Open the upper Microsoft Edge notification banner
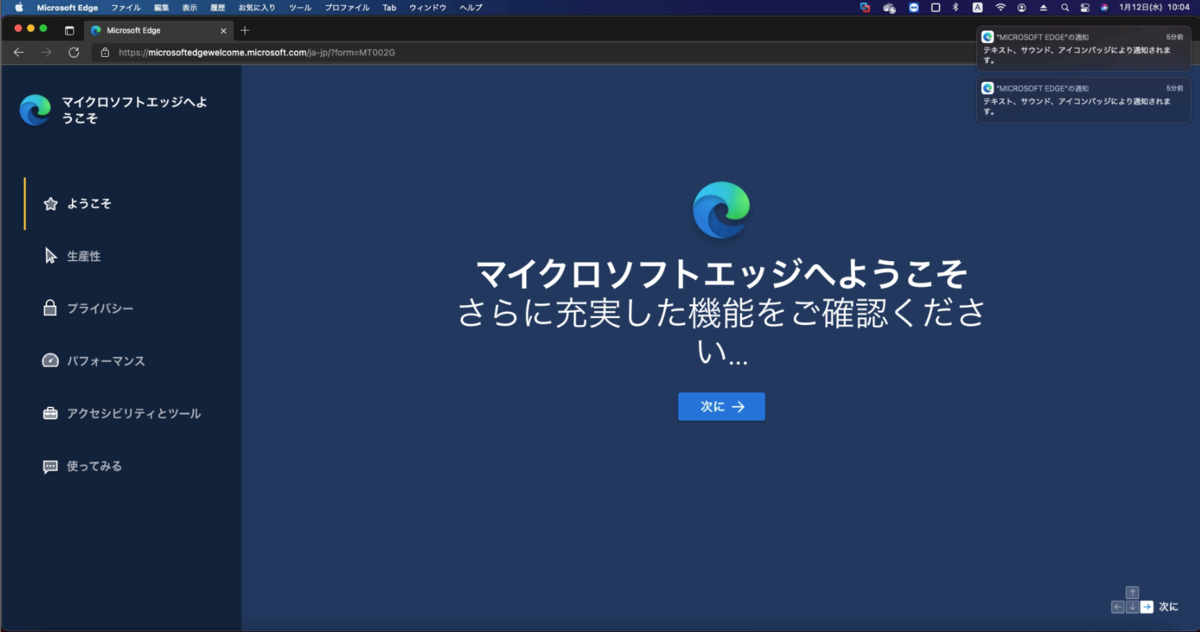This screenshot has width=1200, height=632. [x=1084, y=47]
